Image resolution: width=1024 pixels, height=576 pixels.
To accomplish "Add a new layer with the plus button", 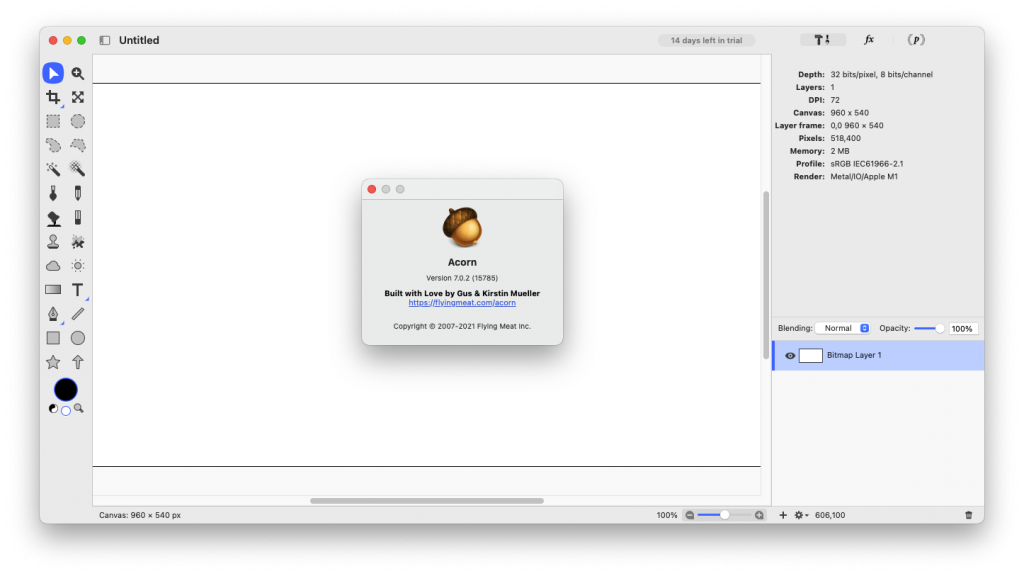I will pos(783,515).
